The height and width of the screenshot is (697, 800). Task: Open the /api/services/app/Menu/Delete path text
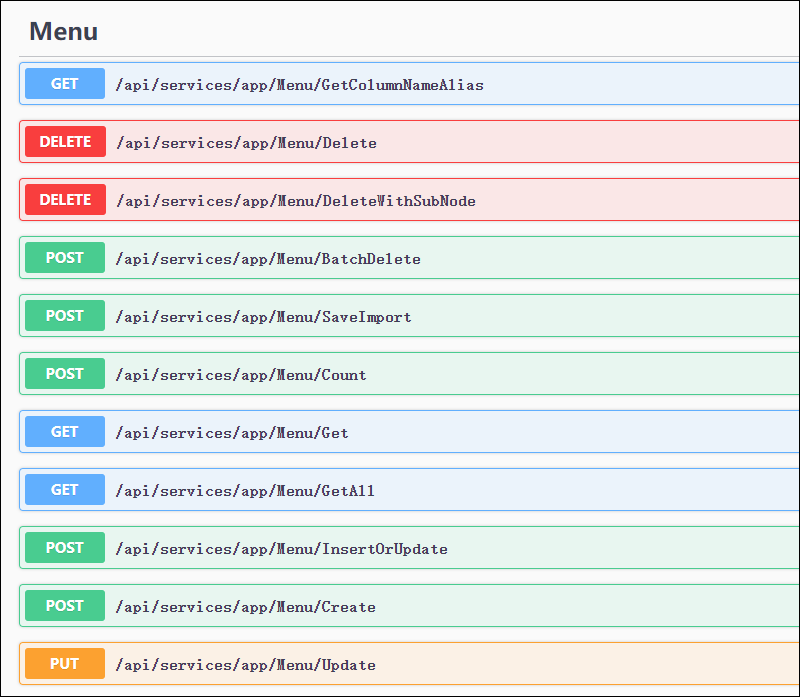(x=246, y=143)
